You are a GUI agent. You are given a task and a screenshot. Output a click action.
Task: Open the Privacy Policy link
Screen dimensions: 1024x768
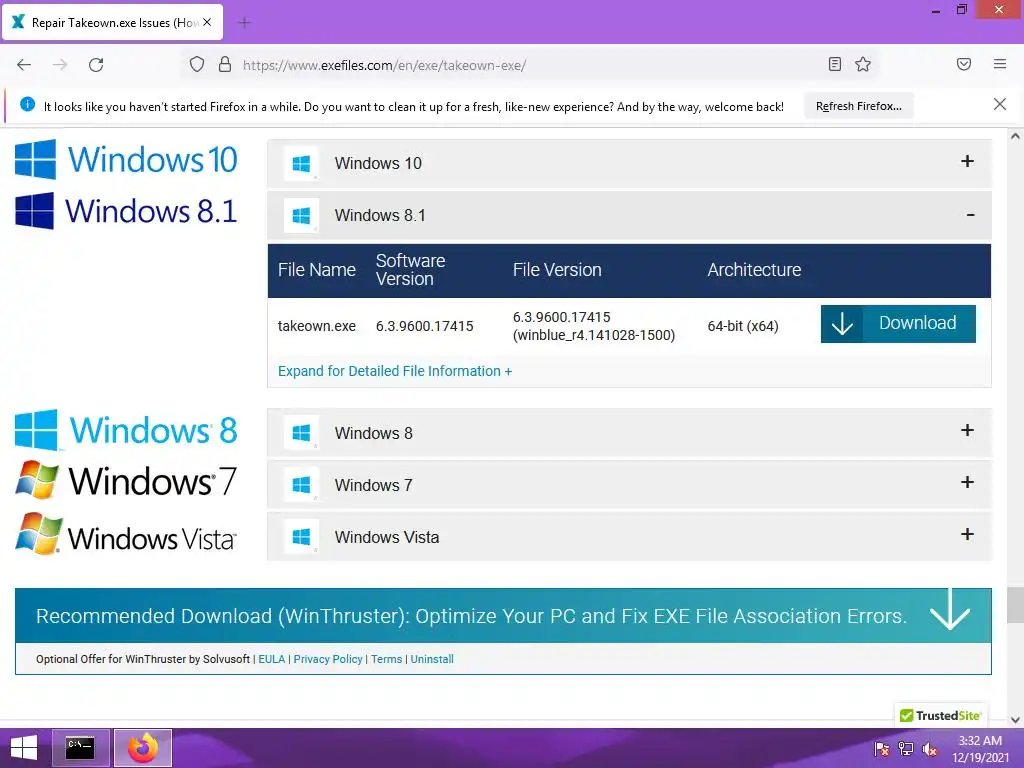coord(328,659)
